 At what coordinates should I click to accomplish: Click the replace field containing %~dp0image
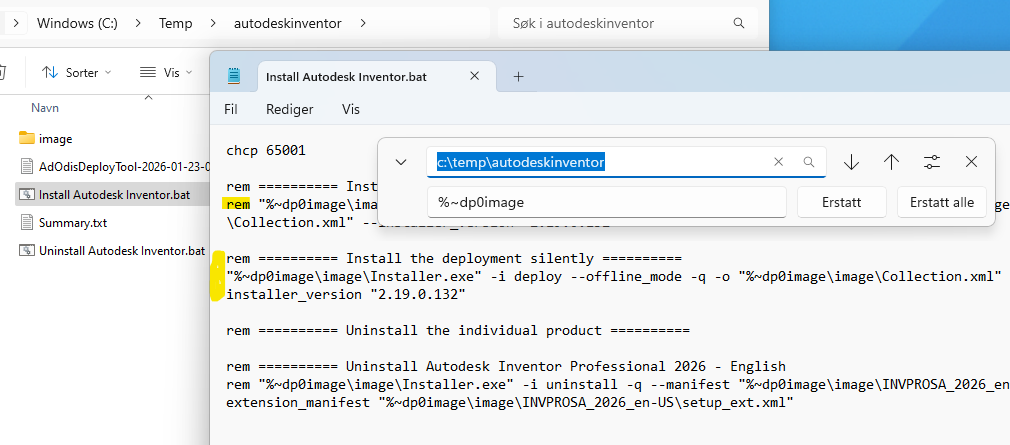tap(607, 202)
